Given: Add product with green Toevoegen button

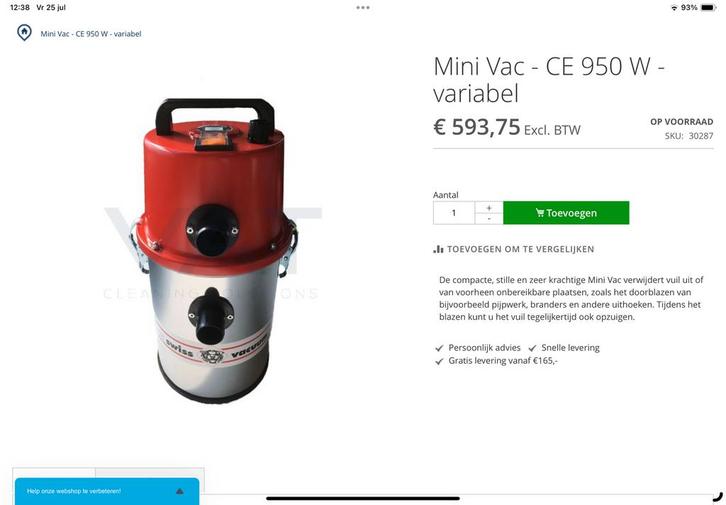Looking at the screenshot, I should pyautogui.click(x=566, y=213).
